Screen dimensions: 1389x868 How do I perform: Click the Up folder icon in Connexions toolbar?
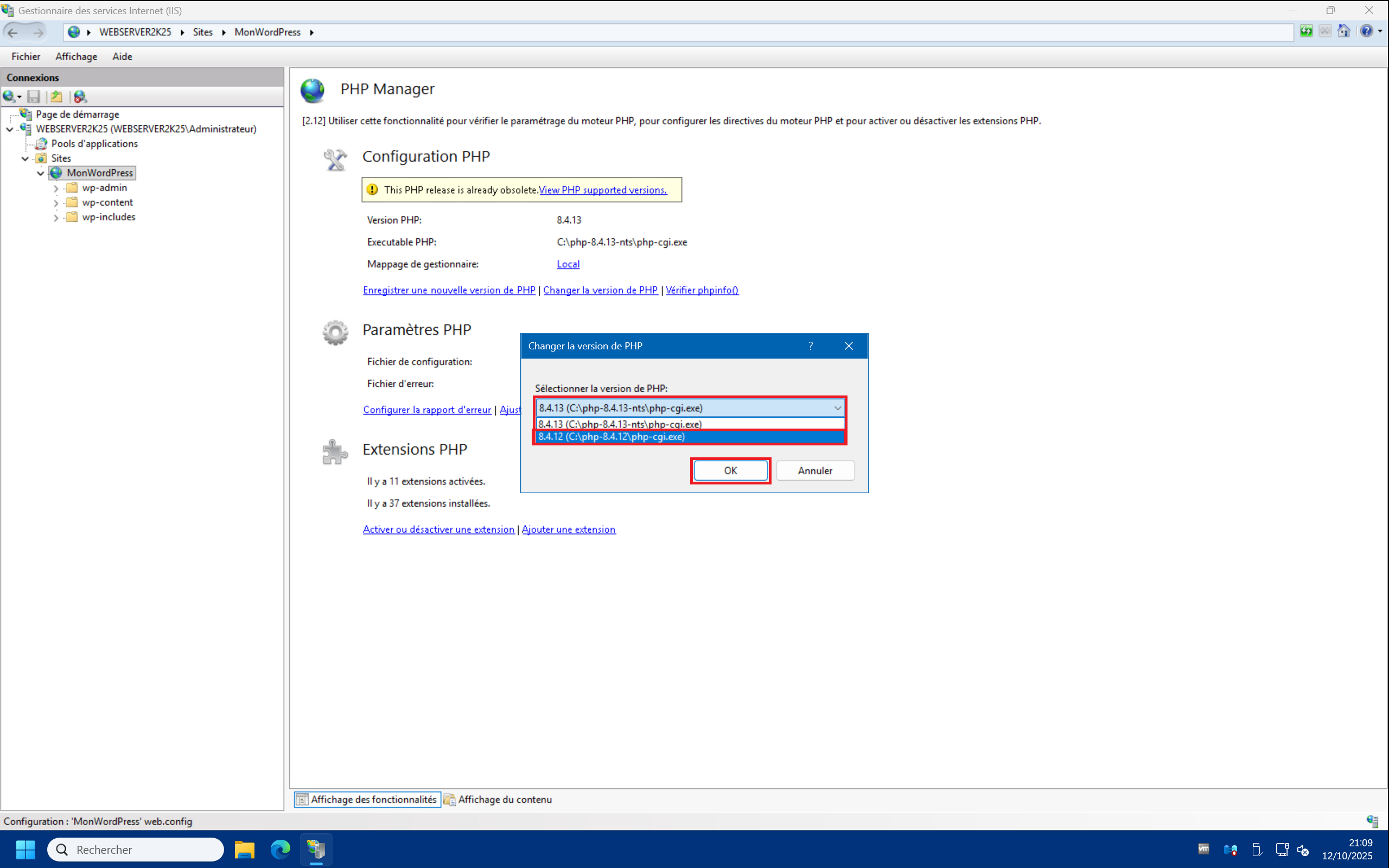pos(56,97)
